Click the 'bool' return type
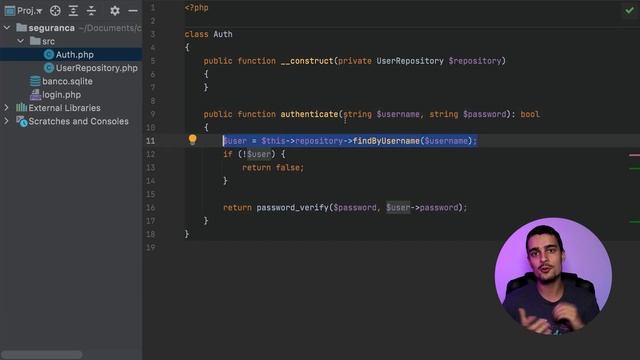The image size is (640, 360). [530, 114]
